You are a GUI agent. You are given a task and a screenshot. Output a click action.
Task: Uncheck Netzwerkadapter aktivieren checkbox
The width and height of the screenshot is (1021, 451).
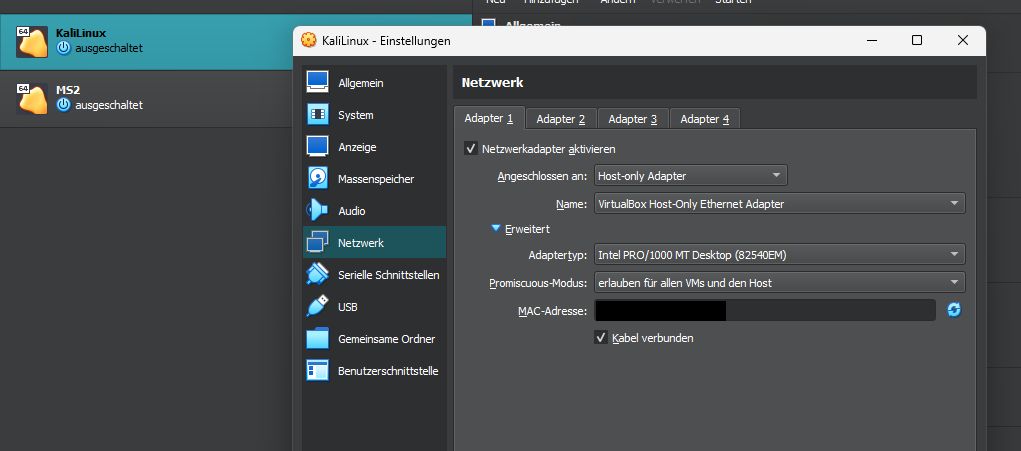coord(471,149)
